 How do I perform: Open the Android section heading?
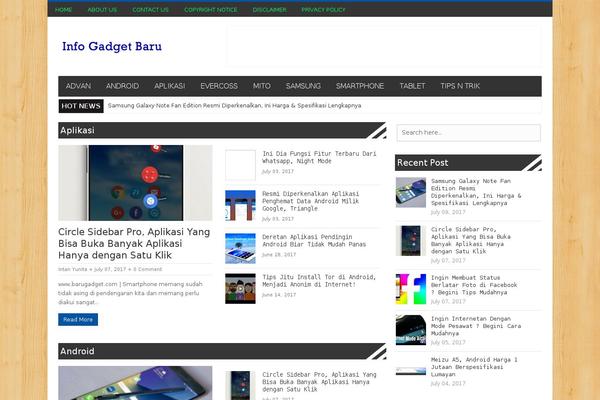[x=77, y=351]
